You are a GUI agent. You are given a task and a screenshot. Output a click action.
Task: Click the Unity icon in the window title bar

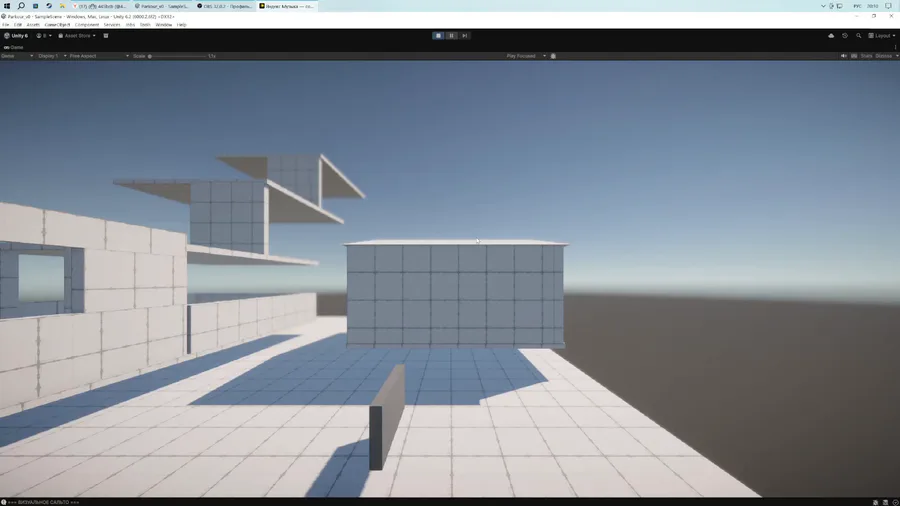click(x=3, y=17)
